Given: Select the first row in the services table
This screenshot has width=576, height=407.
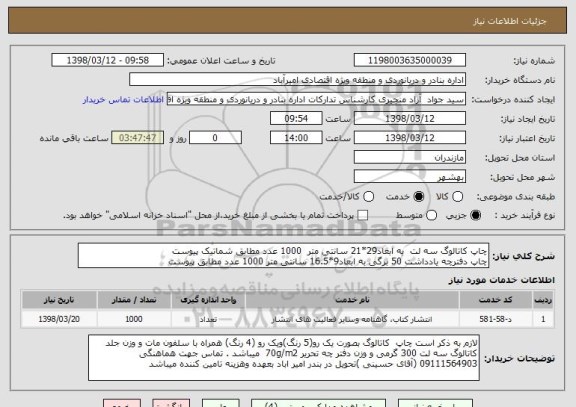Looking at the screenshot, I should [x=288, y=319].
